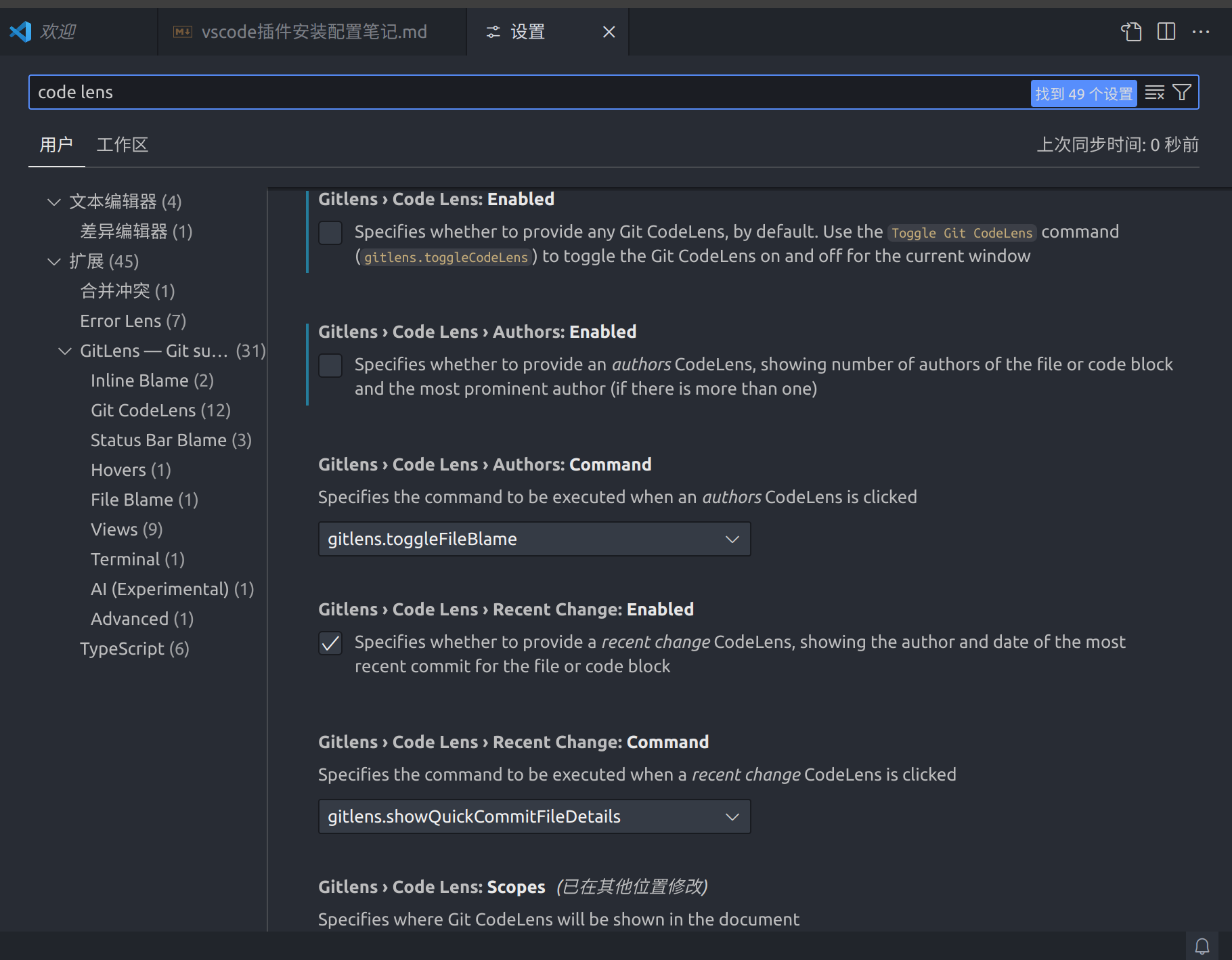Split the editor to the right
The width and height of the screenshot is (1232, 960).
coord(1166,32)
